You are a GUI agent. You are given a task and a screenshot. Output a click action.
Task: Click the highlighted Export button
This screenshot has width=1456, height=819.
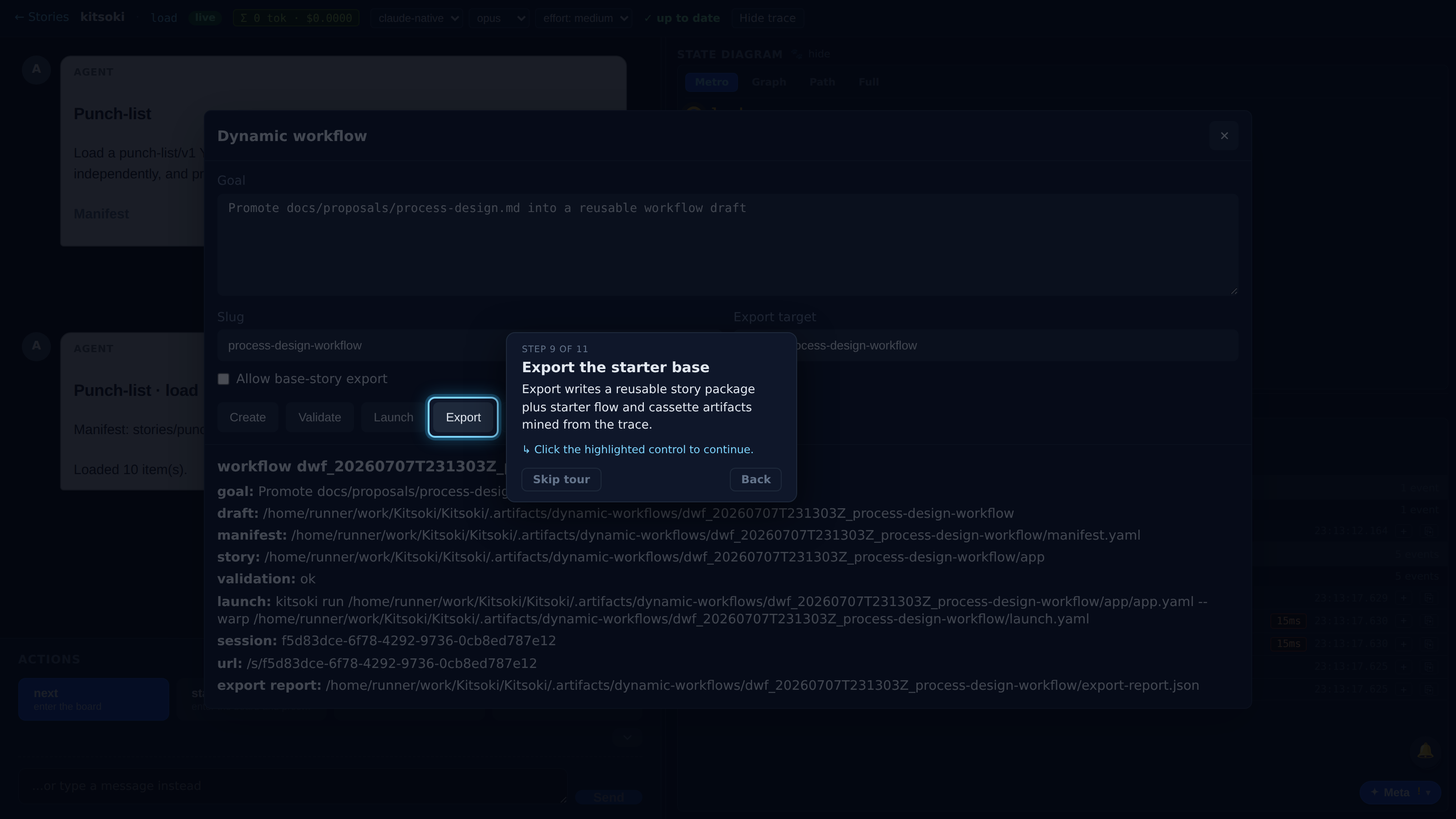tap(463, 417)
